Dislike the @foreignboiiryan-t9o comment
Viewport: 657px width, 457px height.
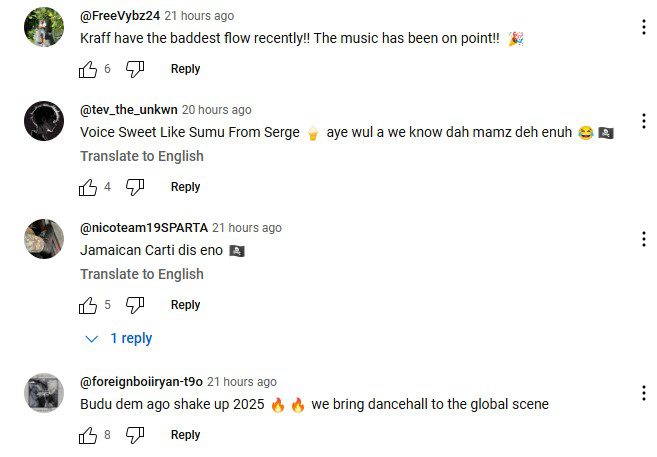(136, 435)
